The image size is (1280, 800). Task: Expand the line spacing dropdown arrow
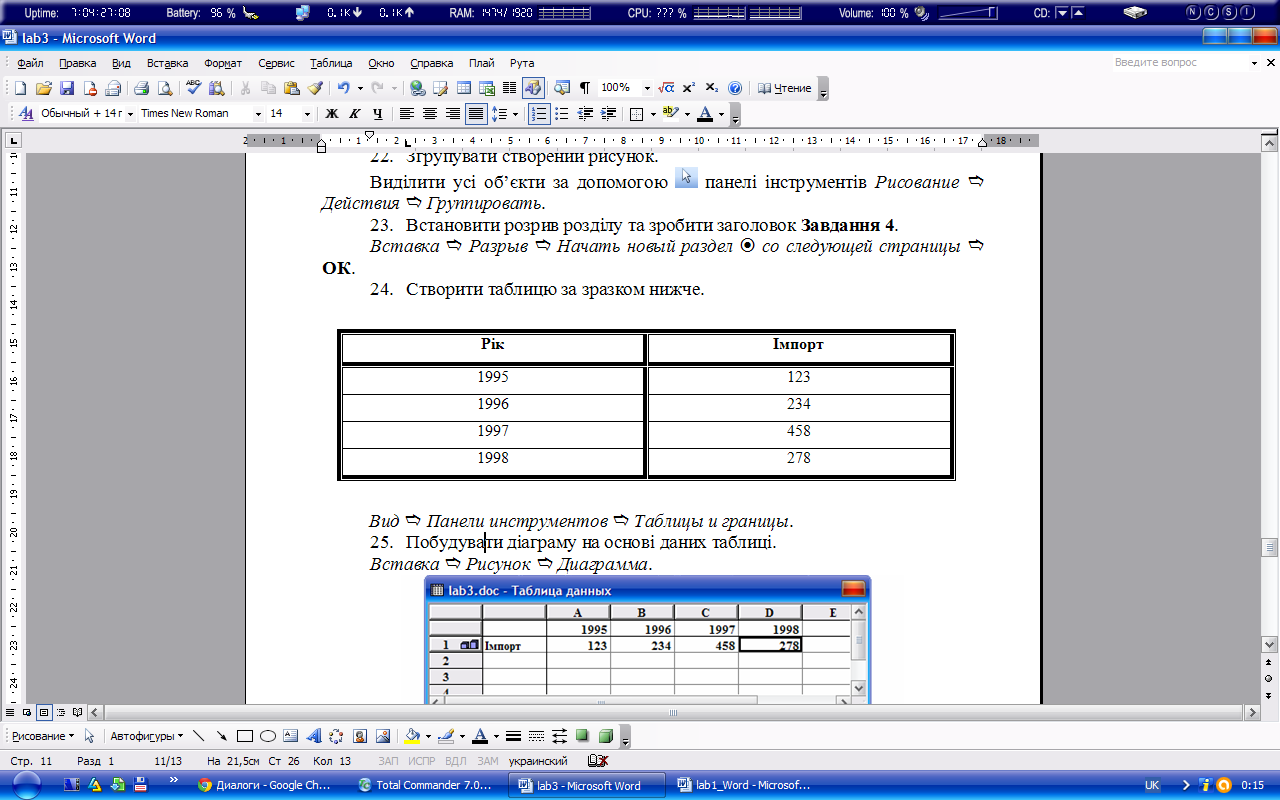click(x=515, y=114)
